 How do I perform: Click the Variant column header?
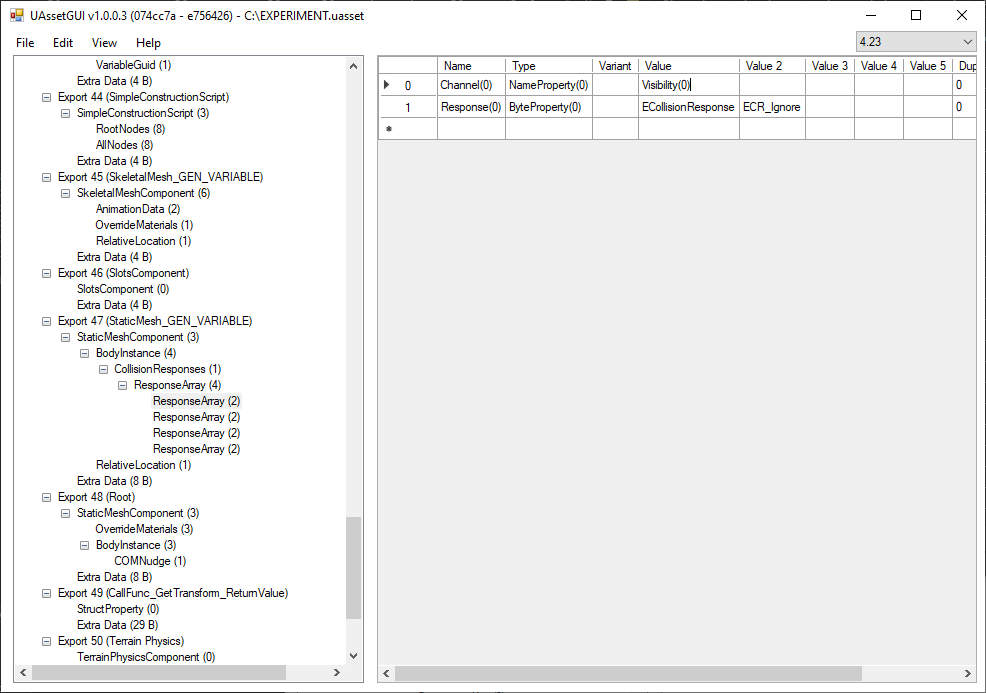[x=615, y=65]
